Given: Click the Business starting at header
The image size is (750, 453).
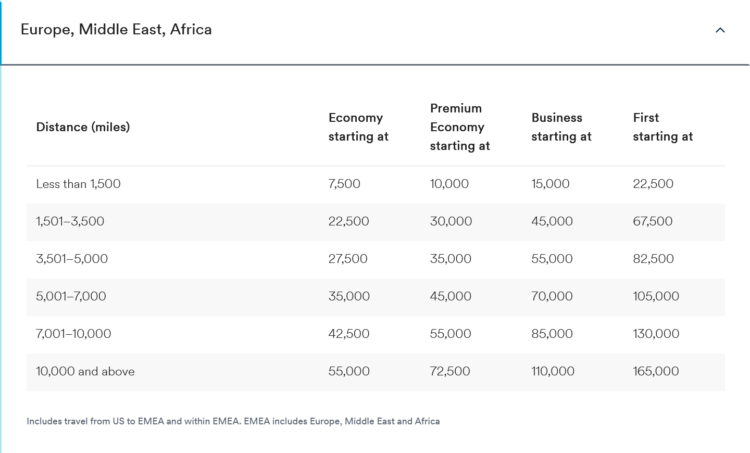Looking at the screenshot, I should [x=561, y=127].
